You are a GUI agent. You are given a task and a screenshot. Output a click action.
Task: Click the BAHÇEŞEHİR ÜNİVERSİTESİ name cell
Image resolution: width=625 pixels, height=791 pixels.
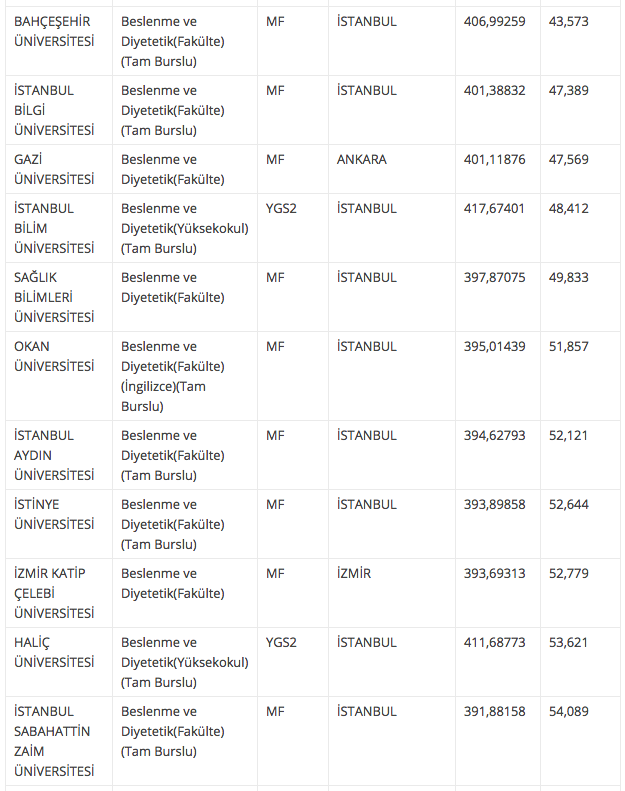point(55,31)
